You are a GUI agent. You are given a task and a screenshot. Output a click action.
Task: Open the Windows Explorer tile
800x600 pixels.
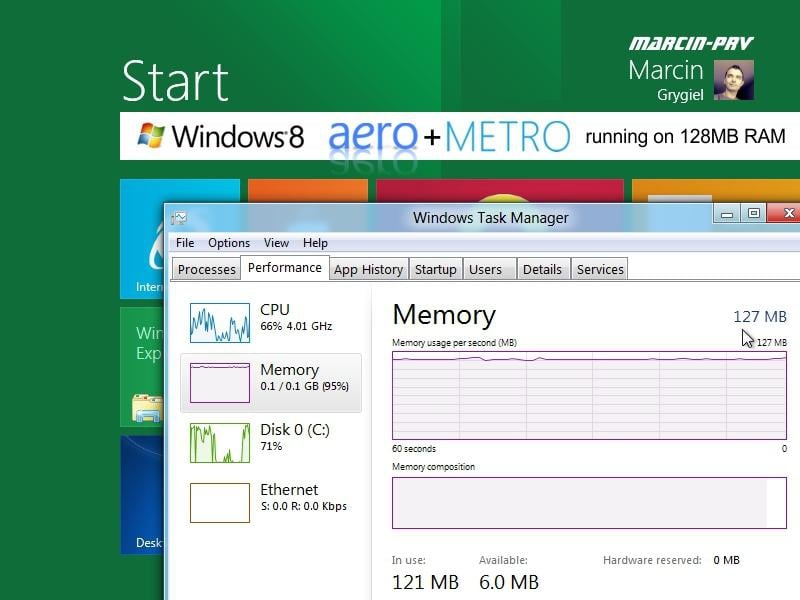point(142,367)
